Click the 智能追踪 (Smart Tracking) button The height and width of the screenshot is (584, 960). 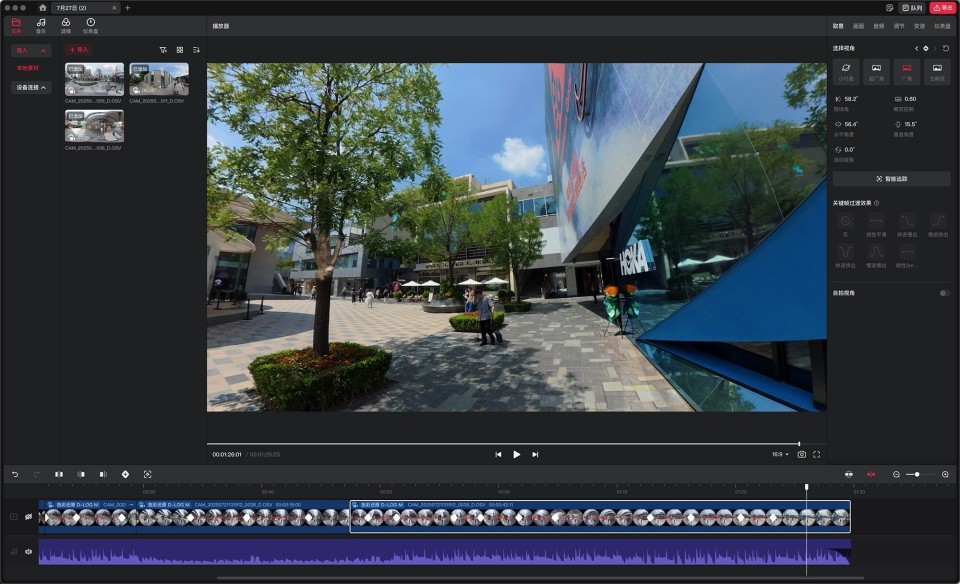[x=891, y=179]
